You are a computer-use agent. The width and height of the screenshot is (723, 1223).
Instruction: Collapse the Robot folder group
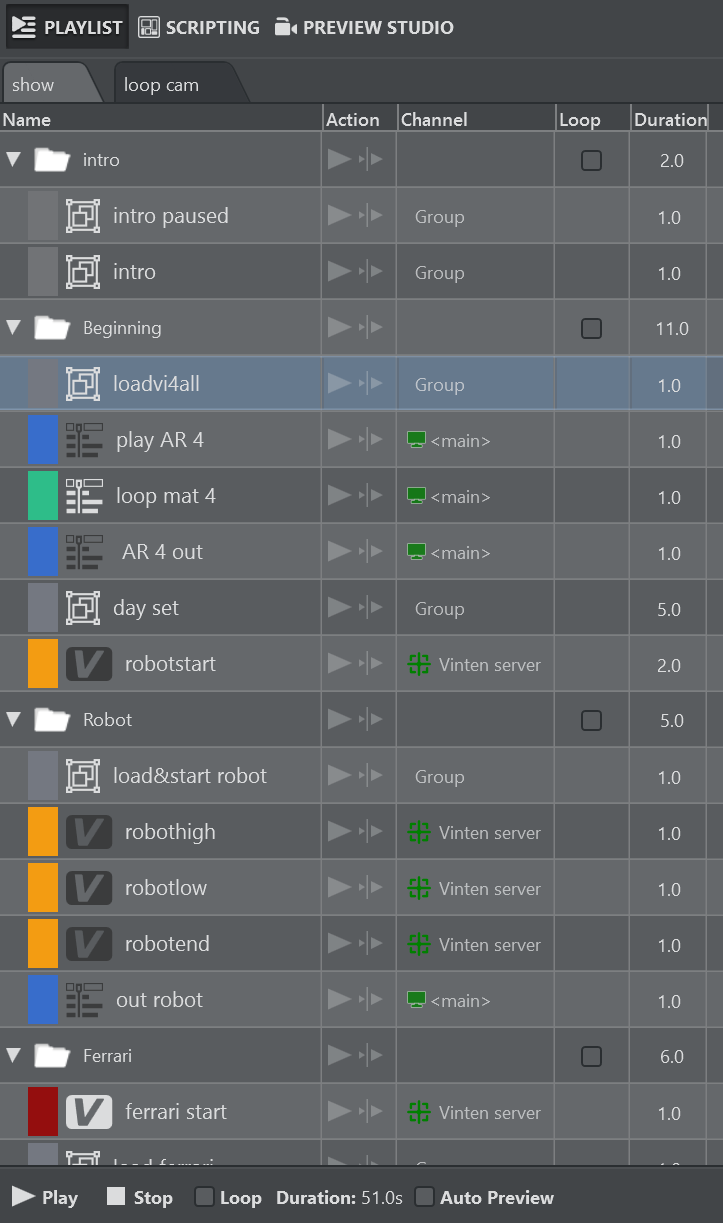pos(14,720)
